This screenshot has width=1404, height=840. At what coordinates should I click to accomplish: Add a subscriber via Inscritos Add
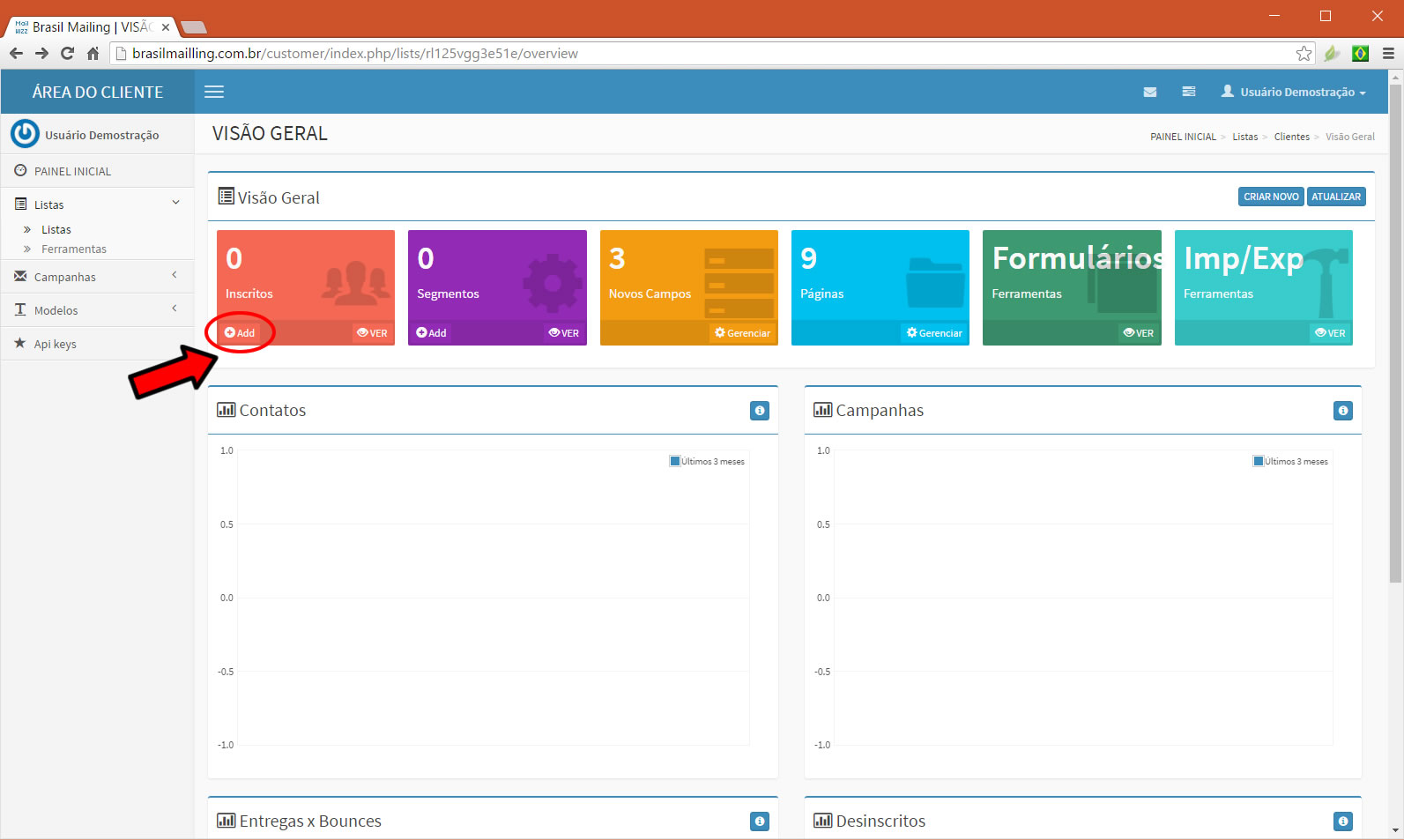tap(240, 333)
